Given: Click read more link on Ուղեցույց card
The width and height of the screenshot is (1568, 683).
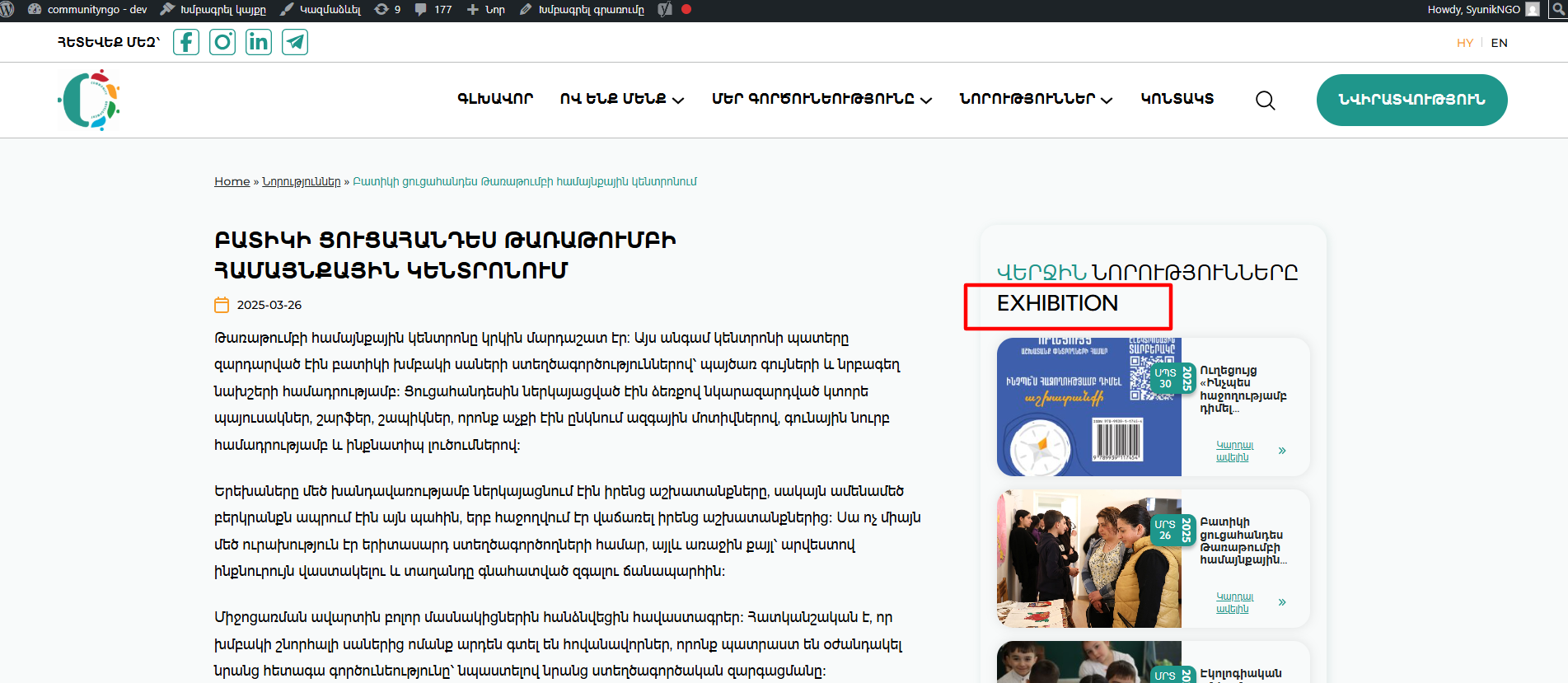Looking at the screenshot, I should click(1234, 451).
